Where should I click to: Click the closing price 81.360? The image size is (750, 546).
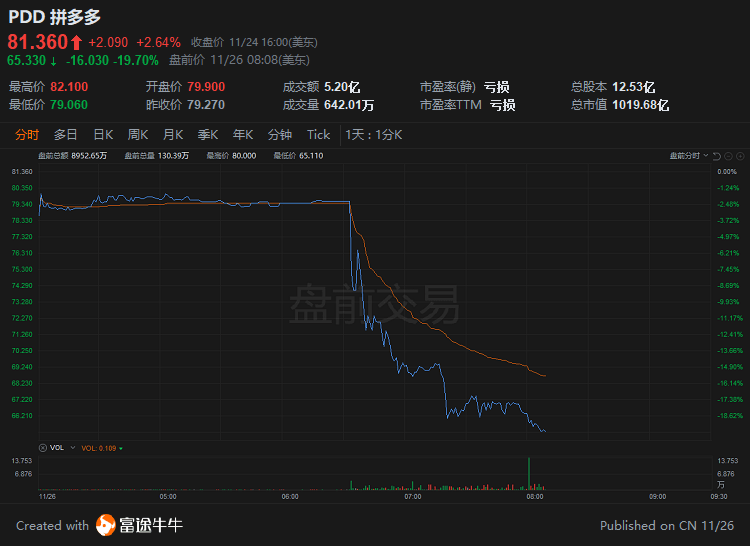(38, 42)
